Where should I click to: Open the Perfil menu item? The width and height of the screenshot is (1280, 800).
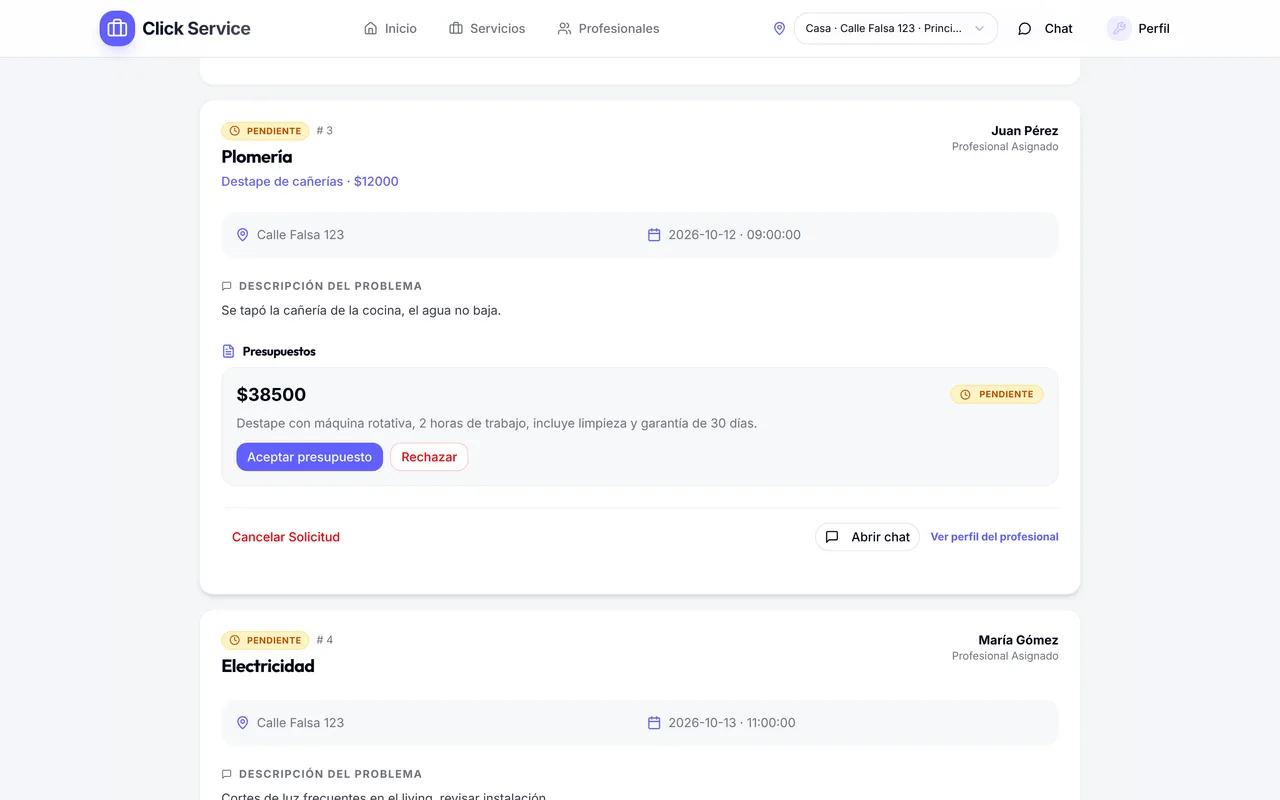1139,29
